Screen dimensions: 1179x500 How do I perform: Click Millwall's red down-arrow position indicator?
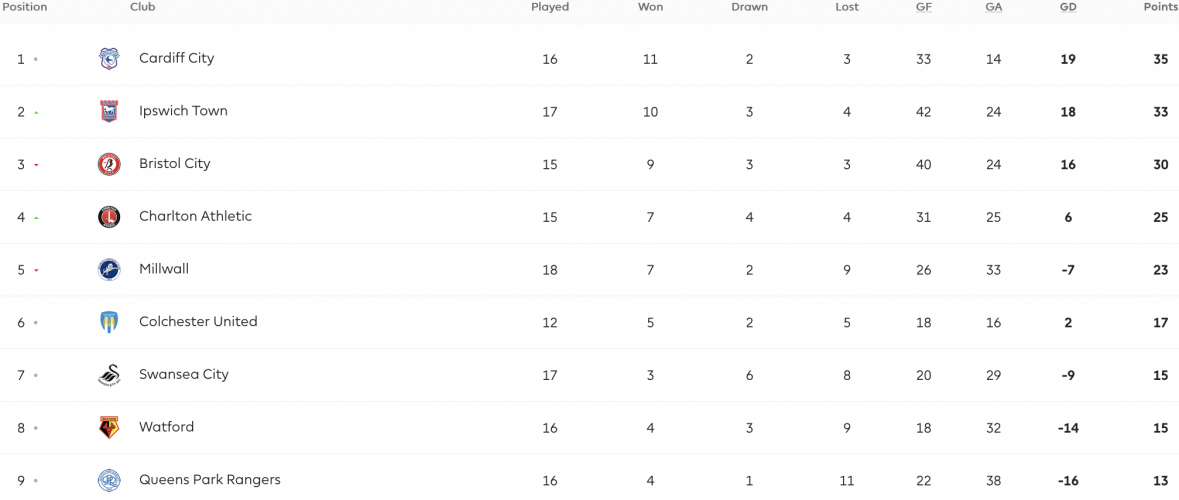(x=36, y=271)
